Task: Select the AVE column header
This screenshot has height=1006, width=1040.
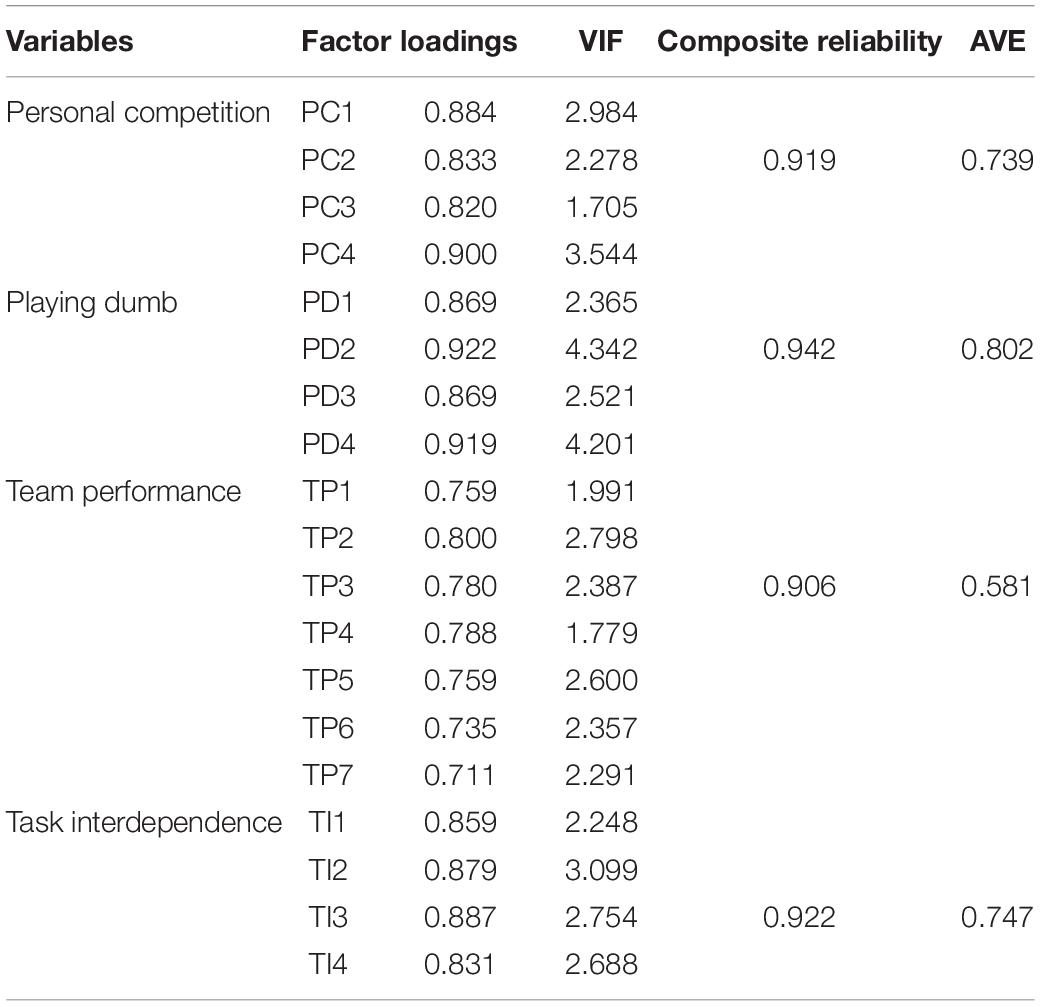Action: (x=998, y=41)
